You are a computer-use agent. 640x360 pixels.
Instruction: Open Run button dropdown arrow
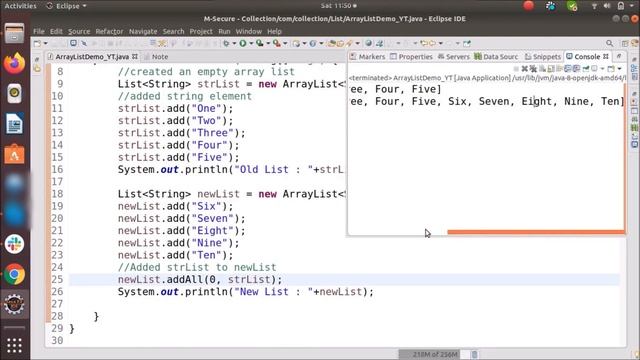[x=251, y=43]
